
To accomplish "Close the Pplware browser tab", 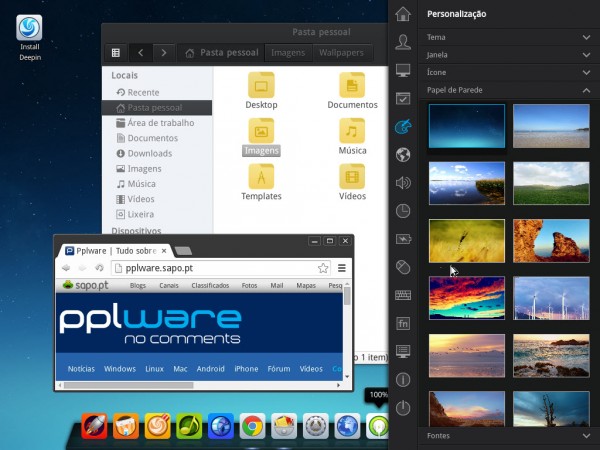I will (164, 251).
